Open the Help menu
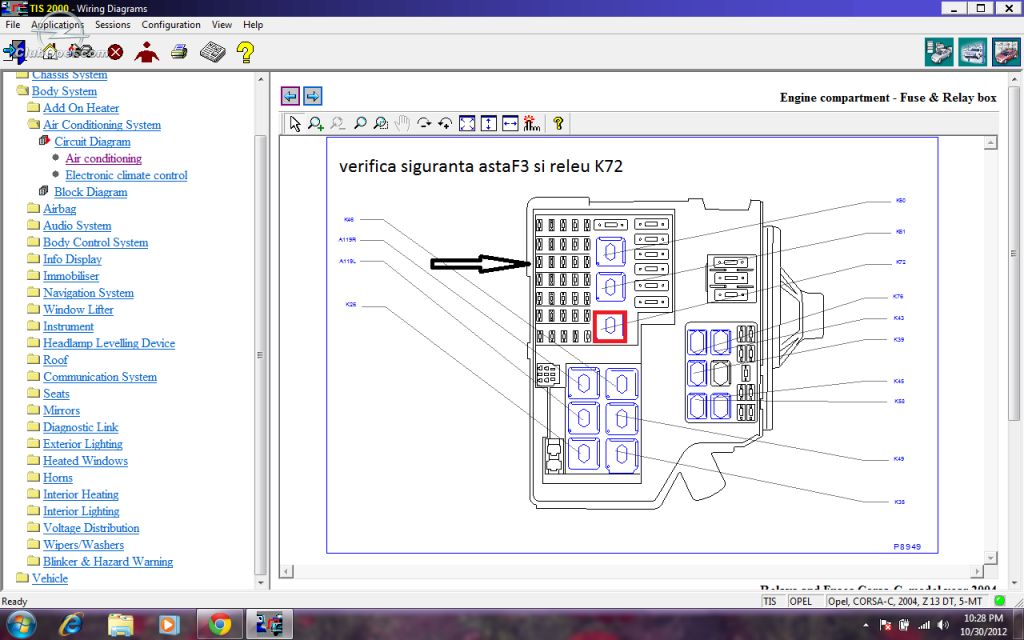The height and width of the screenshot is (640, 1024). [253, 24]
